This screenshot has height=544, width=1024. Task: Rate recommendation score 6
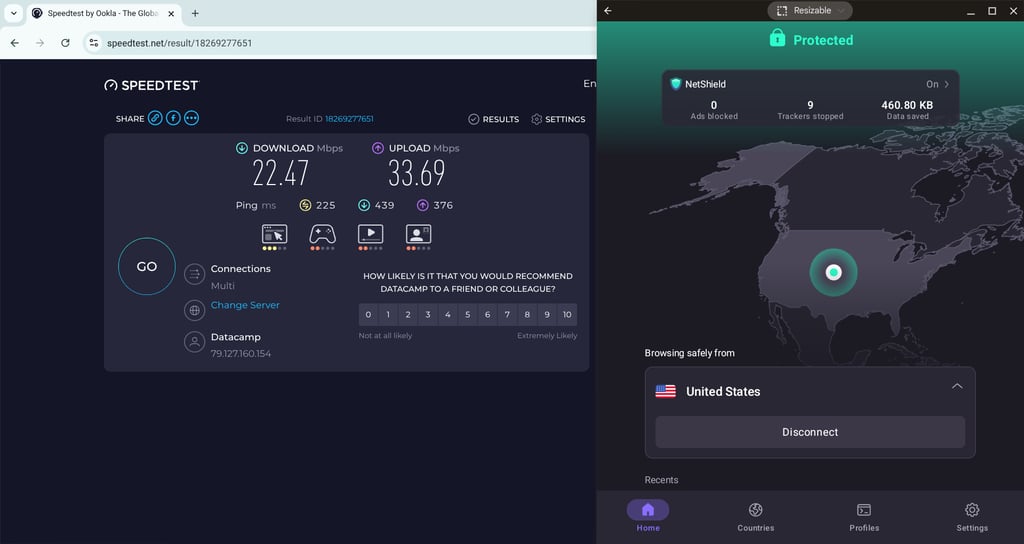point(487,315)
